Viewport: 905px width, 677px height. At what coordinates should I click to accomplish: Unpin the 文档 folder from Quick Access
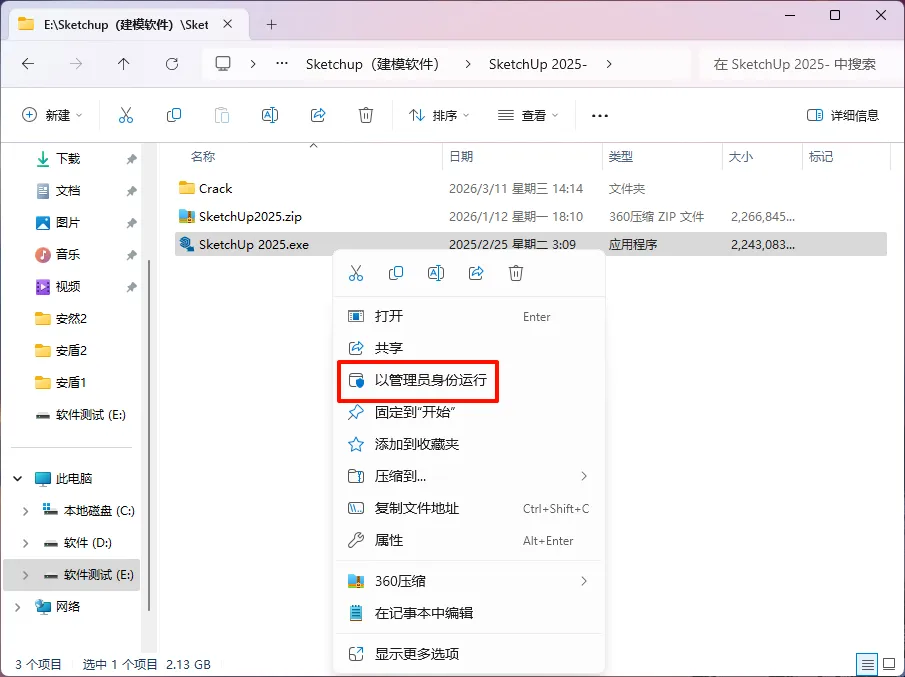coord(132,191)
